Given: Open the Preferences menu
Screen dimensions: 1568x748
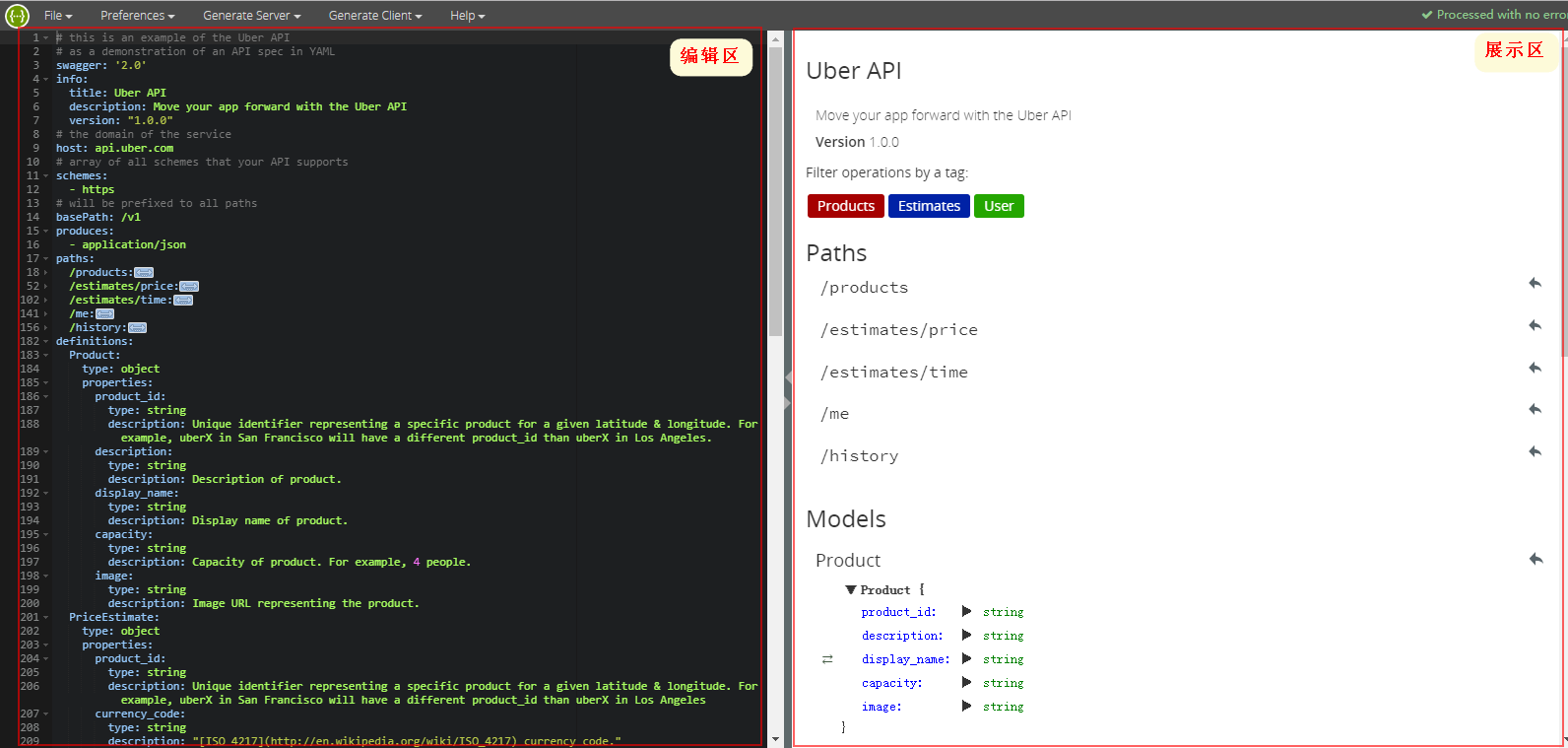Looking at the screenshot, I should click(x=138, y=16).
